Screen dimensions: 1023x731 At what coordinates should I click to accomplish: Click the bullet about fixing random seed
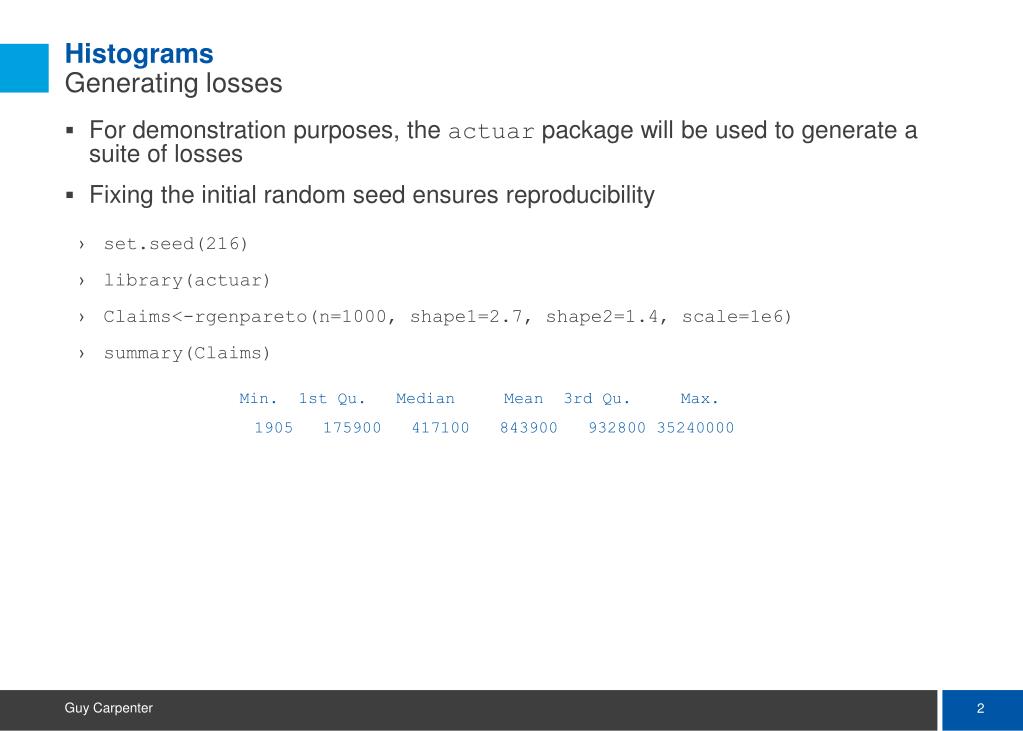click(372, 195)
